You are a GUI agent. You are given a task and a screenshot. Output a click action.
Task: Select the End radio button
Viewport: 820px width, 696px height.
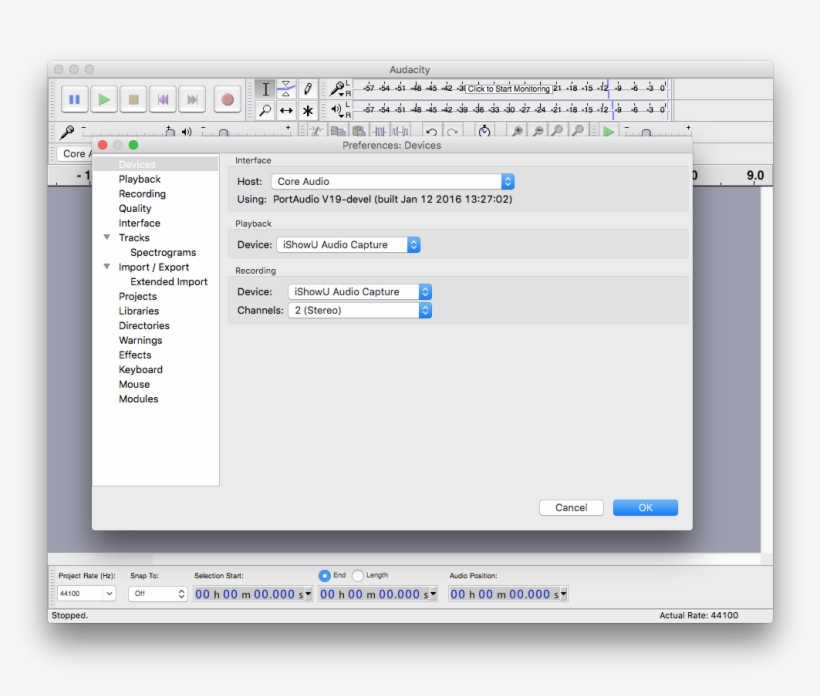pyautogui.click(x=324, y=575)
